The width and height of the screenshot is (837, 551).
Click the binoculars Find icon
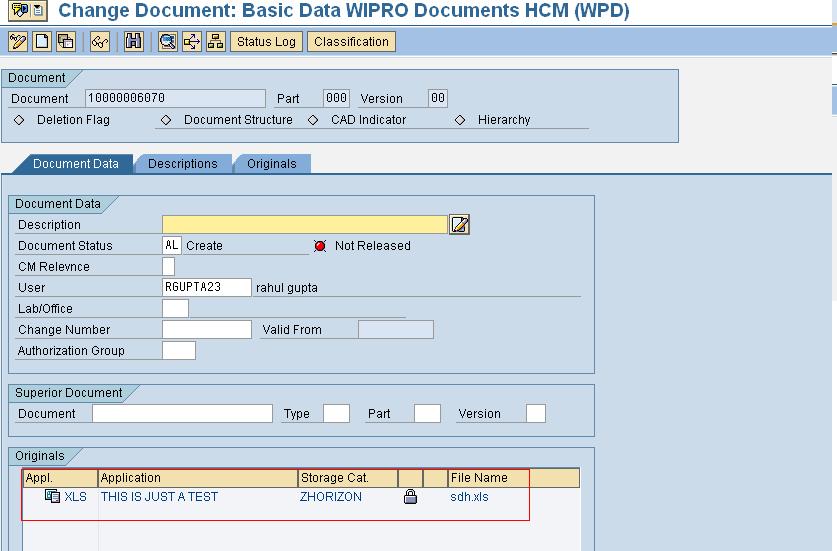(133, 42)
